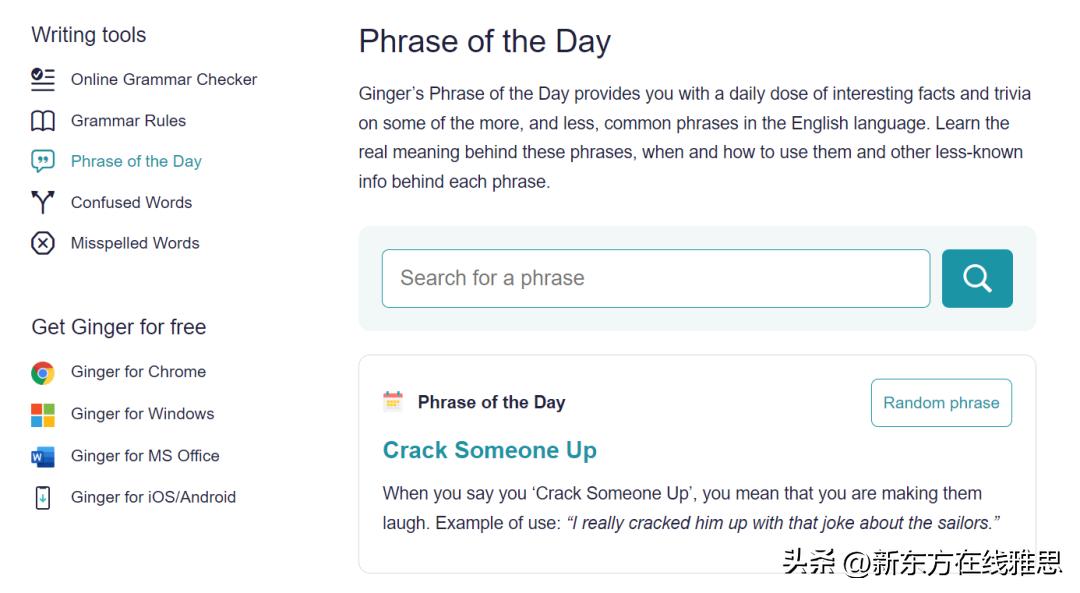The image size is (1080, 593).
Task: Click the Phrase of the Day quote icon
Action: pyautogui.click(x=43, y=161)
